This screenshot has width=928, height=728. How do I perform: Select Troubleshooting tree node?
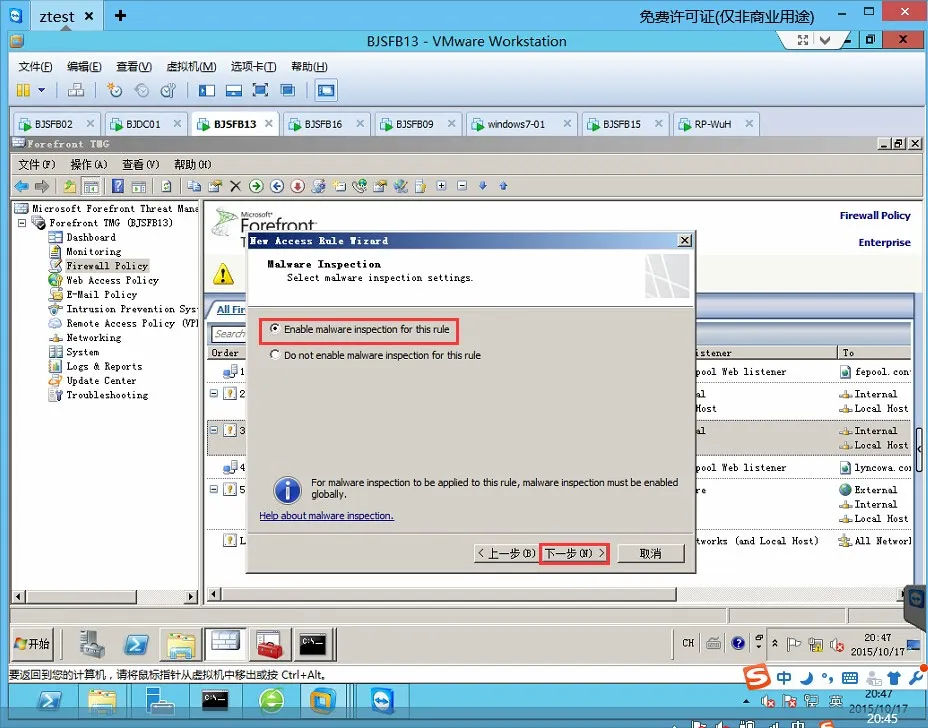107,395
